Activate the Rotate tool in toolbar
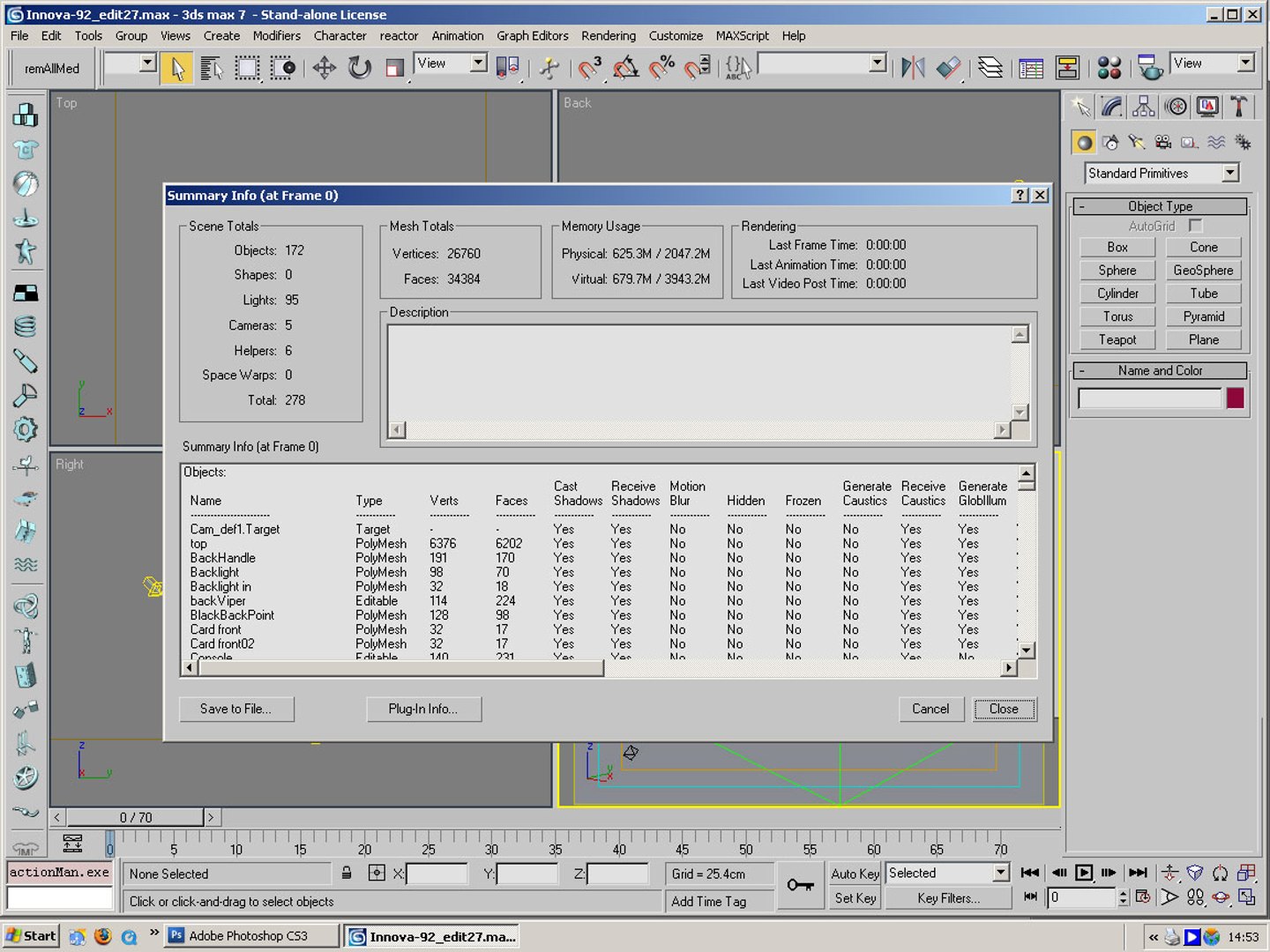Screen dimensions: 1270x952 359,68
